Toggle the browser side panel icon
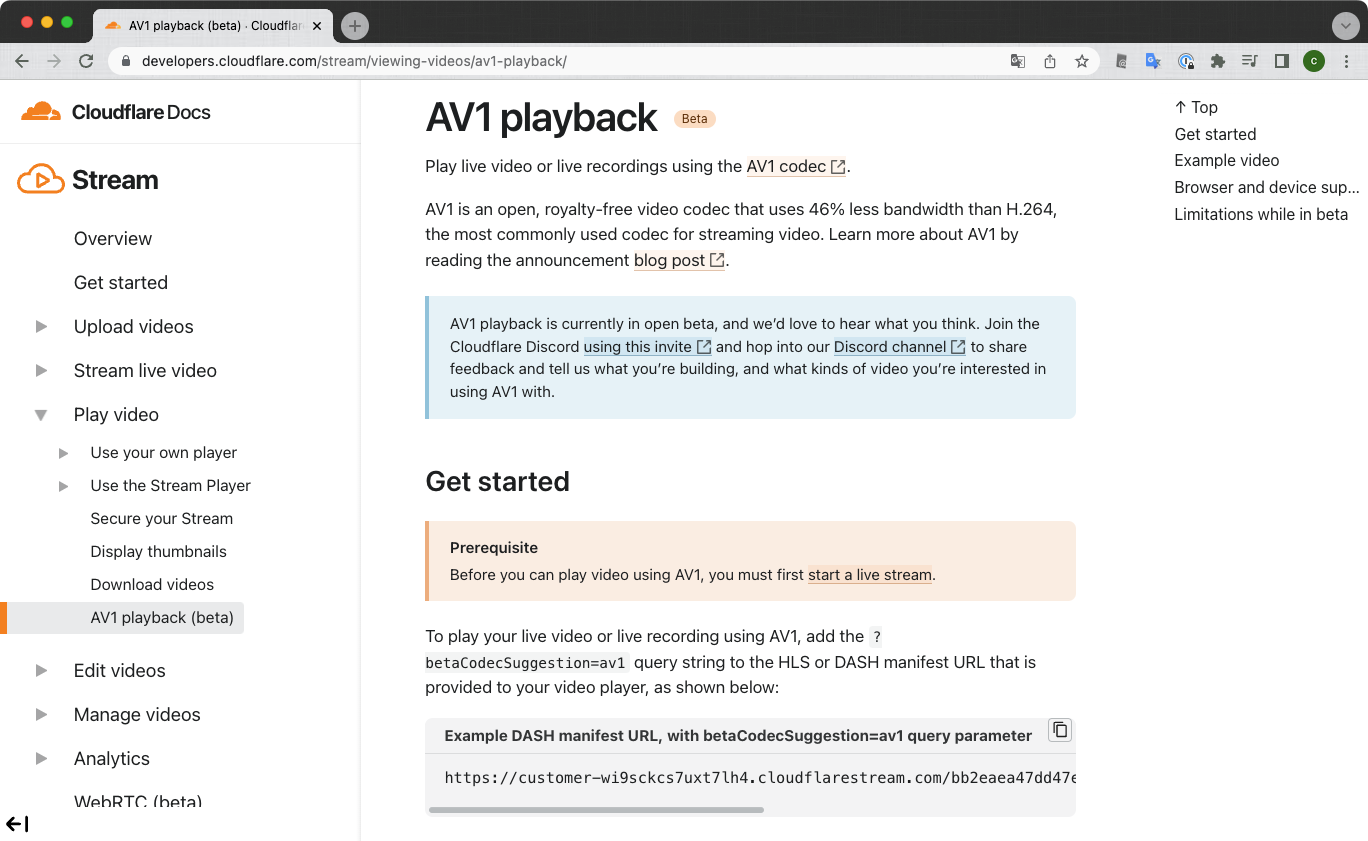The width and height of the screenshot is (1368, 841). [1281, 61]
